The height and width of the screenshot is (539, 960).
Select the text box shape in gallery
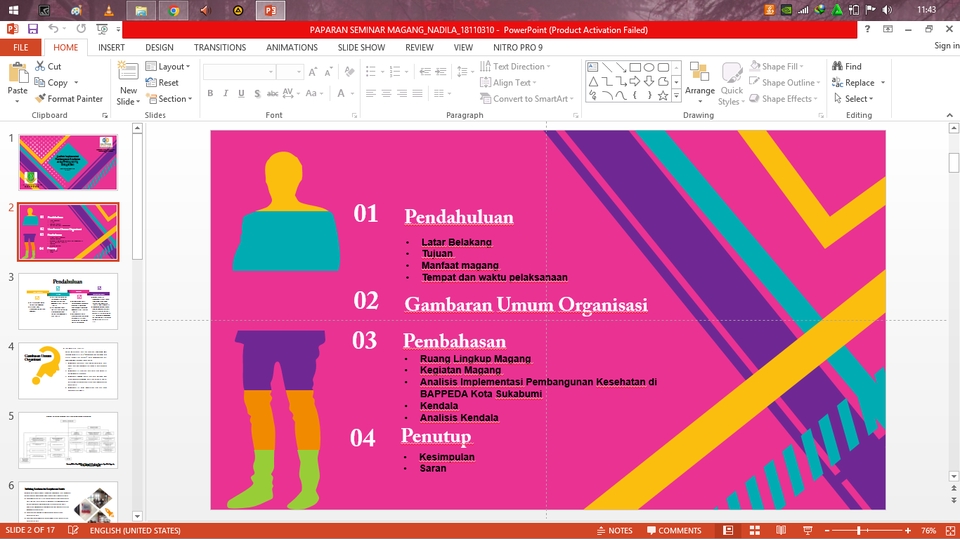[593, 67]
